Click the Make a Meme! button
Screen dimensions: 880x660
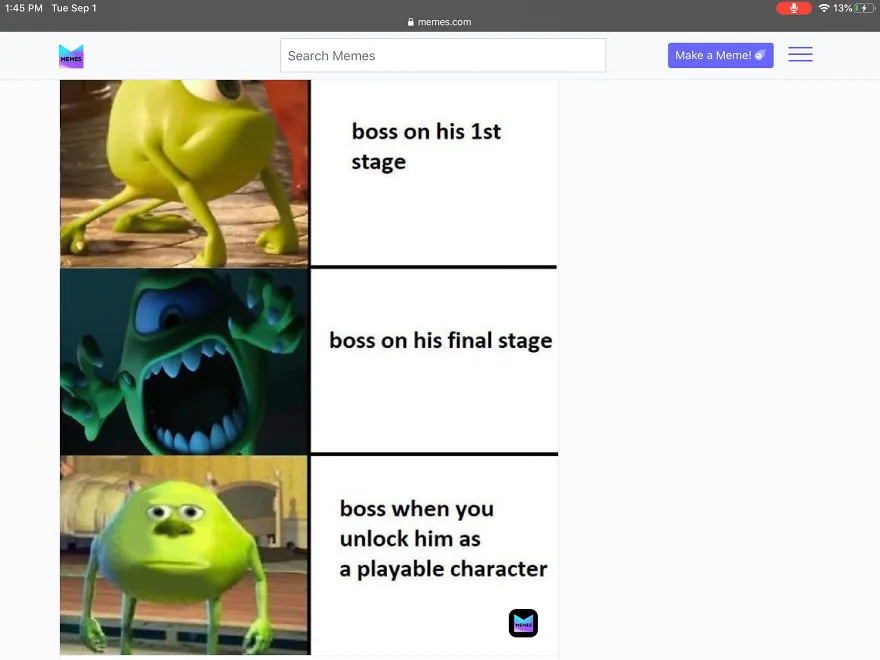pyautogui.click(x=721, y=56)
